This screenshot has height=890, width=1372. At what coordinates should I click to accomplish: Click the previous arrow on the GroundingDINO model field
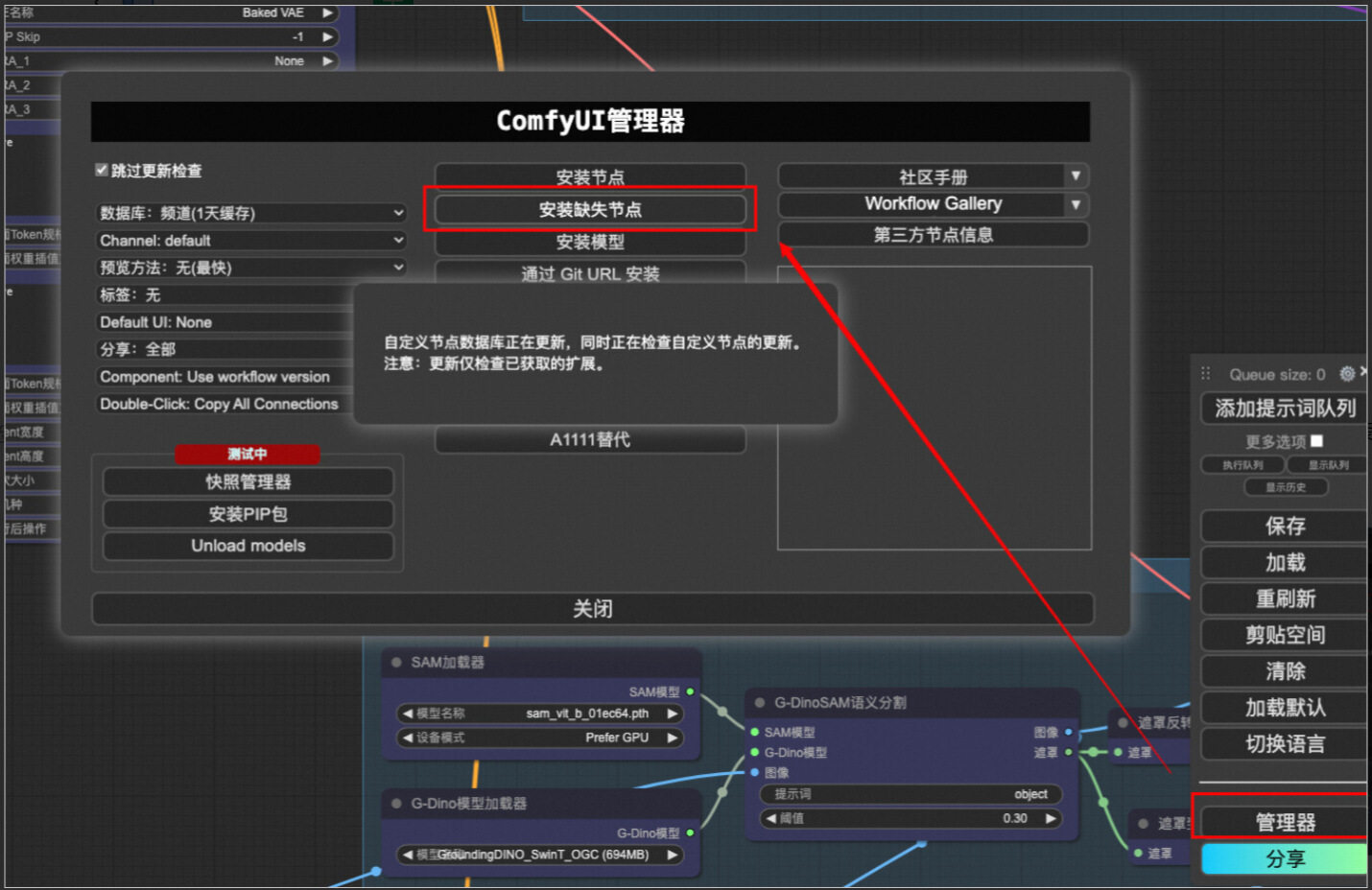coord(408,855)
